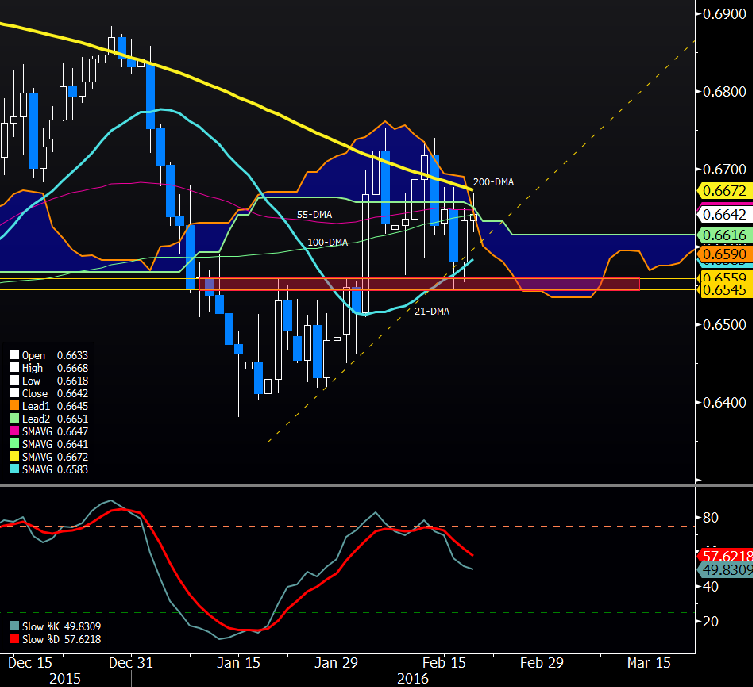Viewport: 753px width, 687px height.
Task: Click the cyan swatch beside SMAVG 0.6583
Action: pyautogui.click(x=14, y=469)
